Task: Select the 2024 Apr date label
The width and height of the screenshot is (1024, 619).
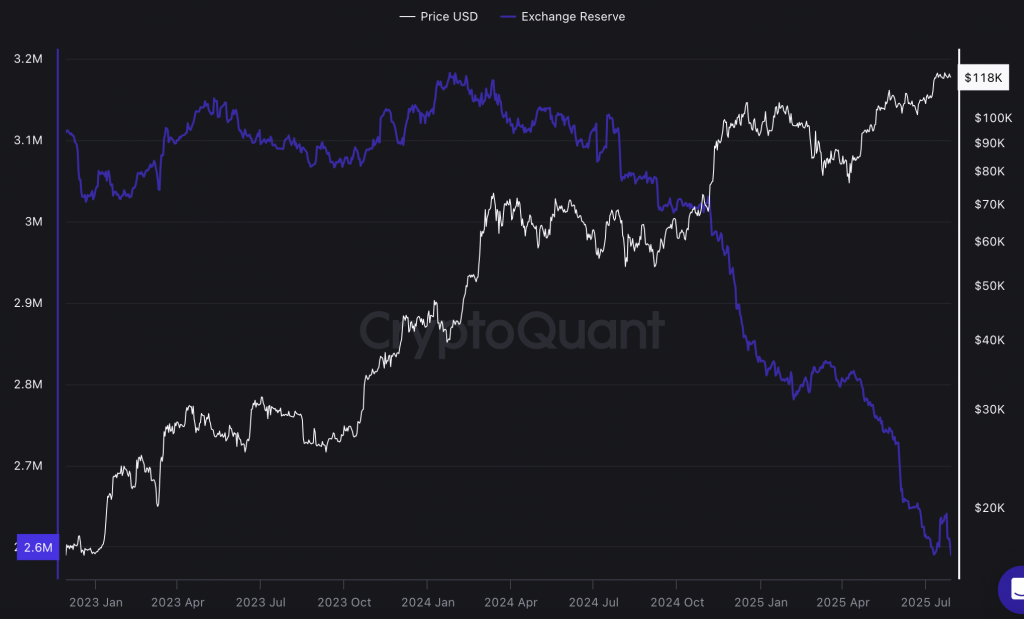Action: coord(510,602)
